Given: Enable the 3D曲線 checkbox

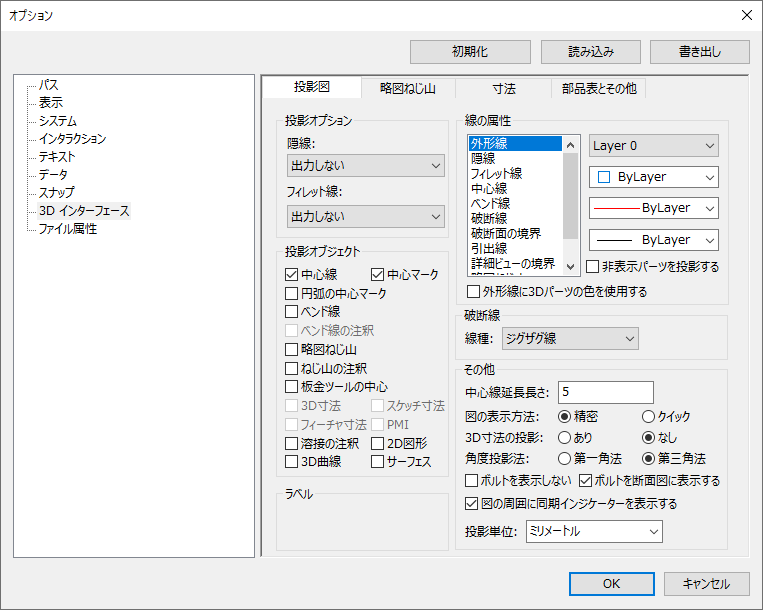Looking at the screenshot, I should (x=291, y=461).
